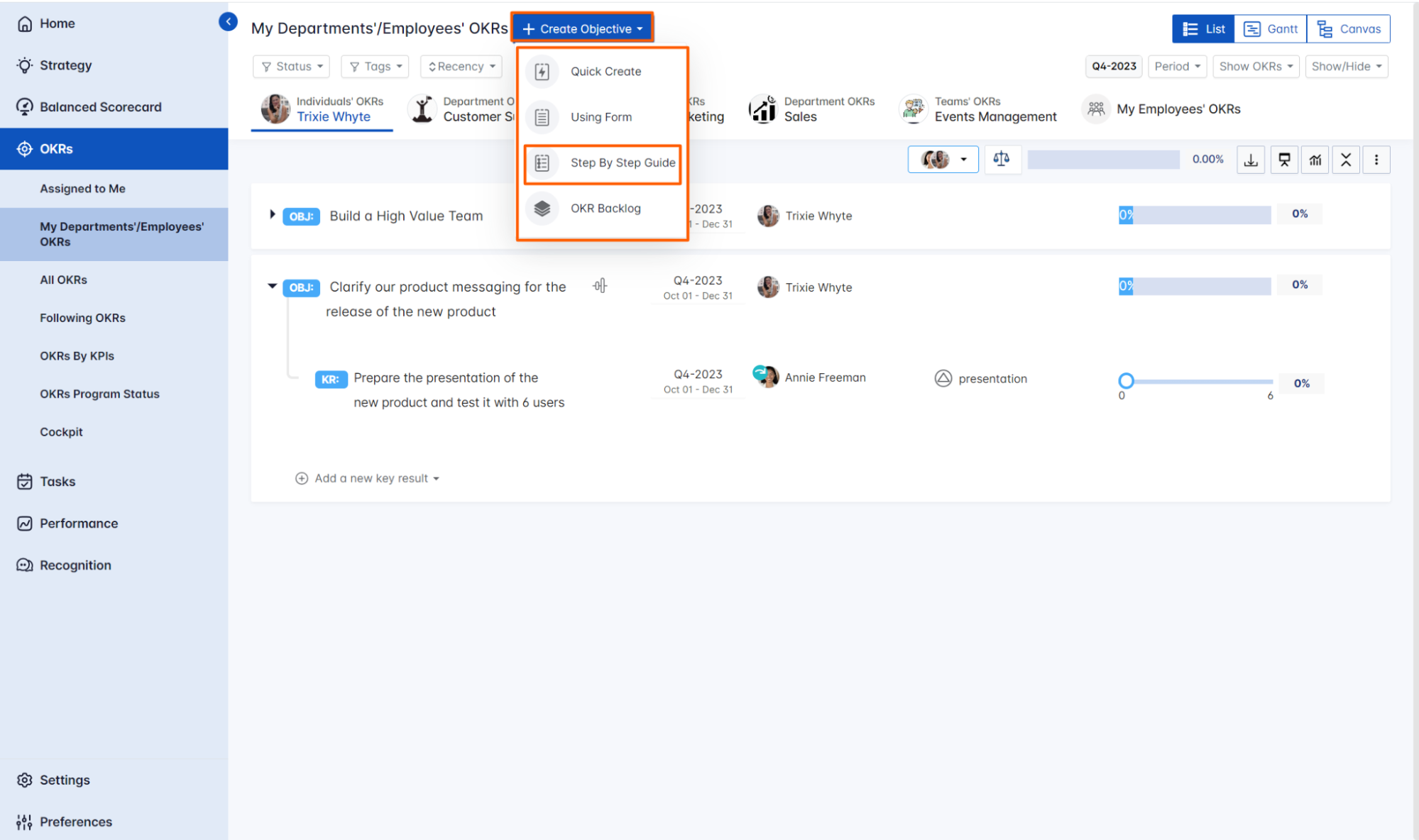Click the collapse all arrows icon
The width and height of the screenshot is (1419, 840).
pyautogui.click(x=1346, y=159)
